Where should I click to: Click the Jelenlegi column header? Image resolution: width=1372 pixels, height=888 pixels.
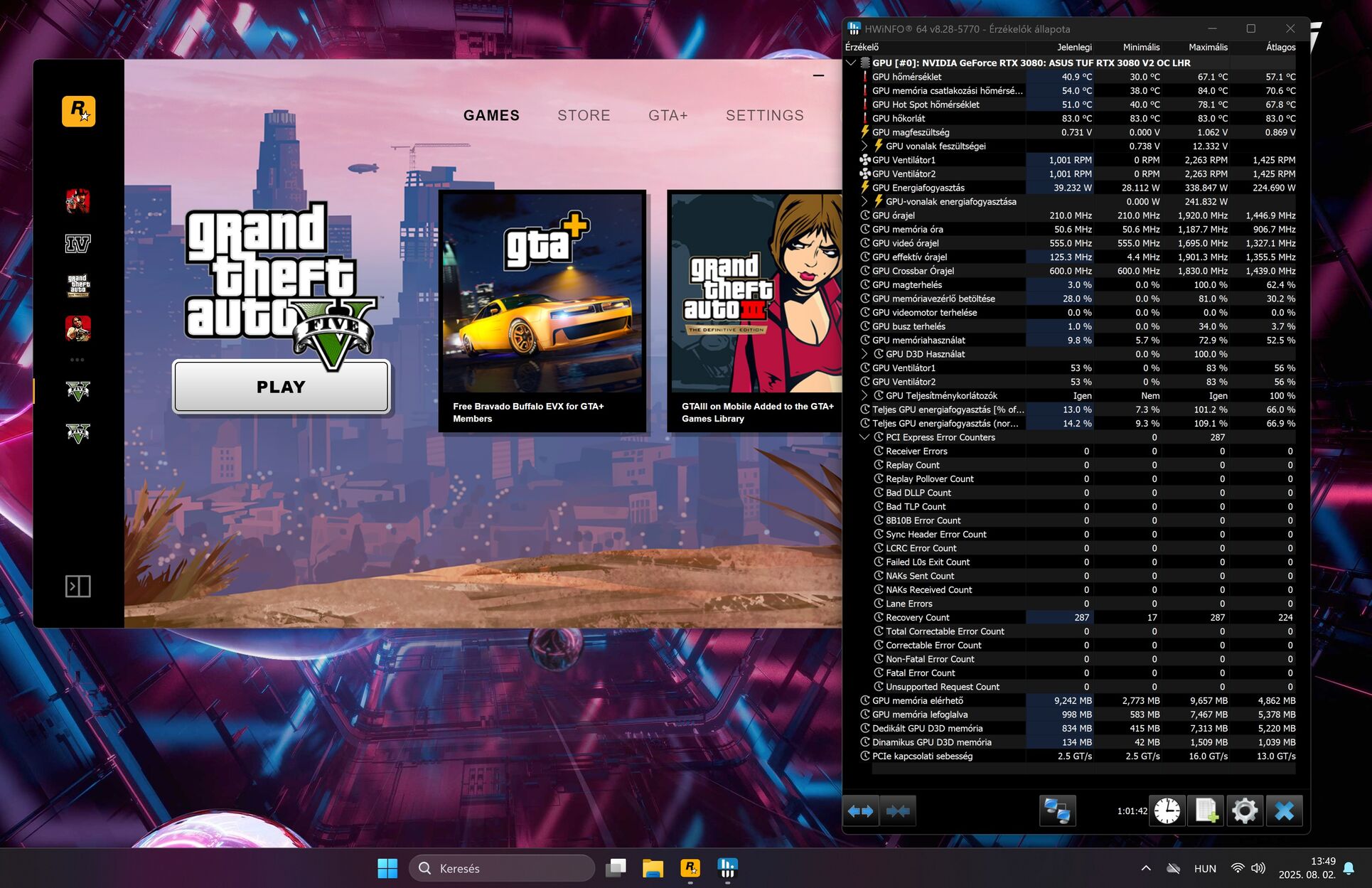pyautogui.click(x=1074, y=47)
